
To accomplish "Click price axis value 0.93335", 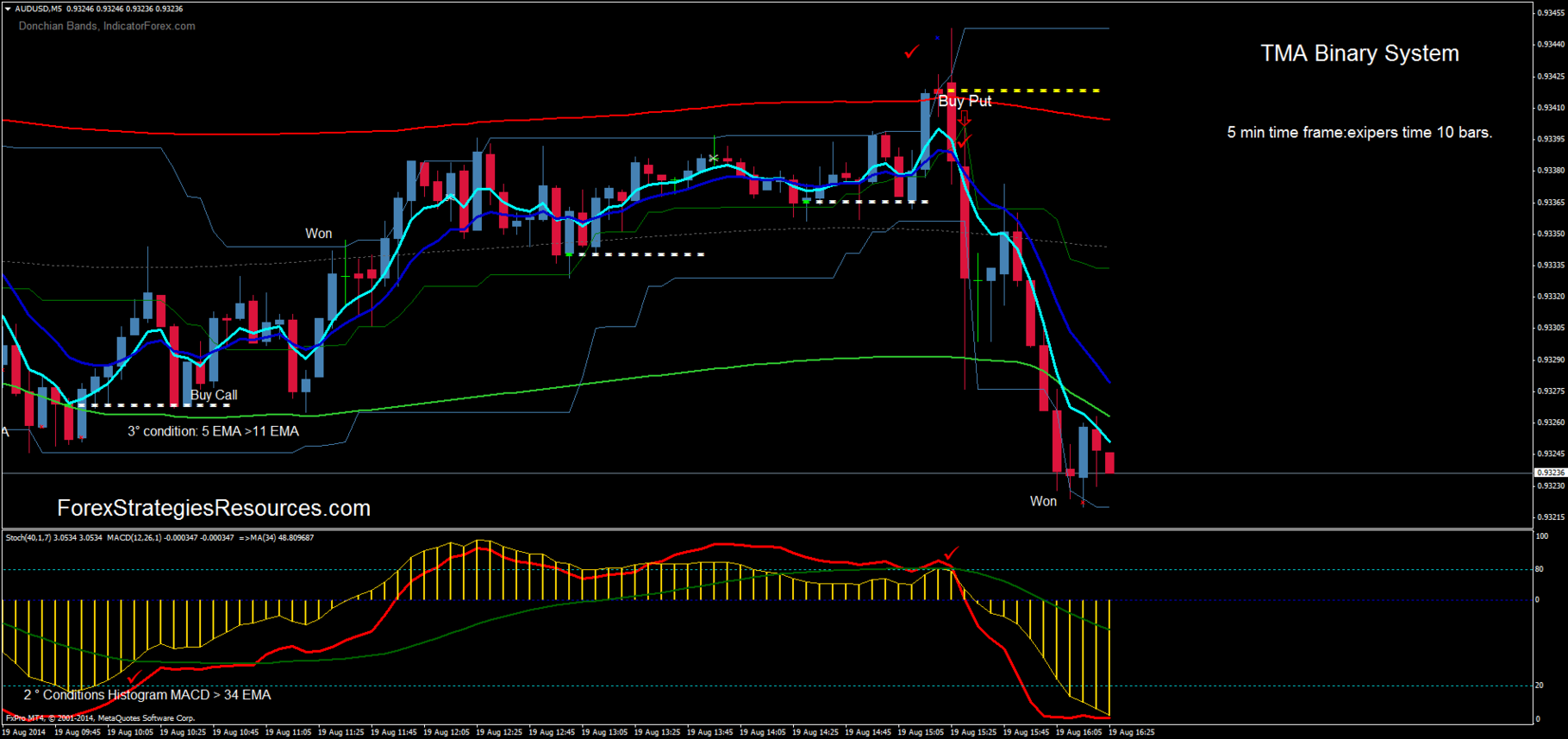I will click(x=1551, y=265).
